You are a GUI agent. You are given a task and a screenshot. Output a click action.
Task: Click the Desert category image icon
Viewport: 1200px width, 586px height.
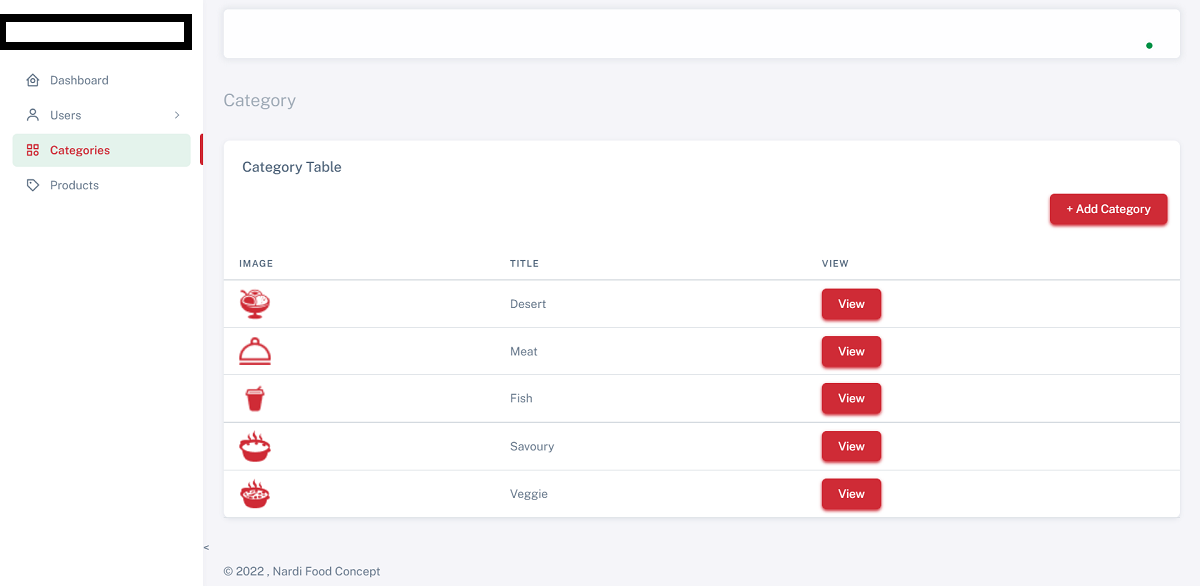(x=255, y=304)
